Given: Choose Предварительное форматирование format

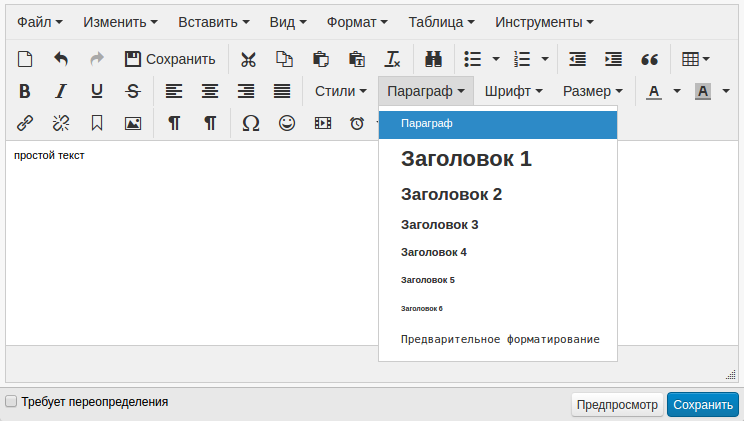Looking at the screenshot, I should [498, 339].
